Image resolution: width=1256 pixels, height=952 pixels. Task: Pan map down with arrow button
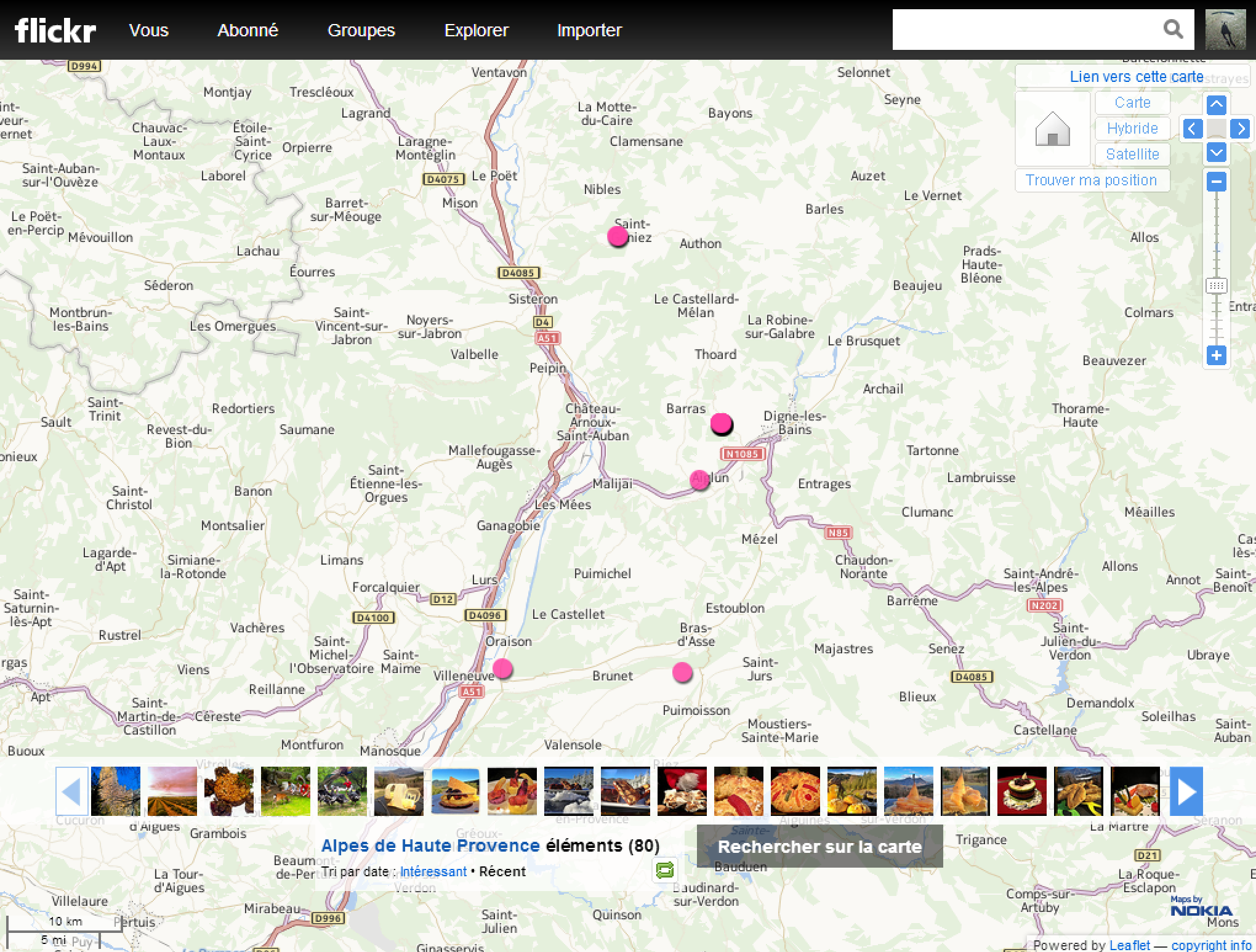tap(1216, 152)
